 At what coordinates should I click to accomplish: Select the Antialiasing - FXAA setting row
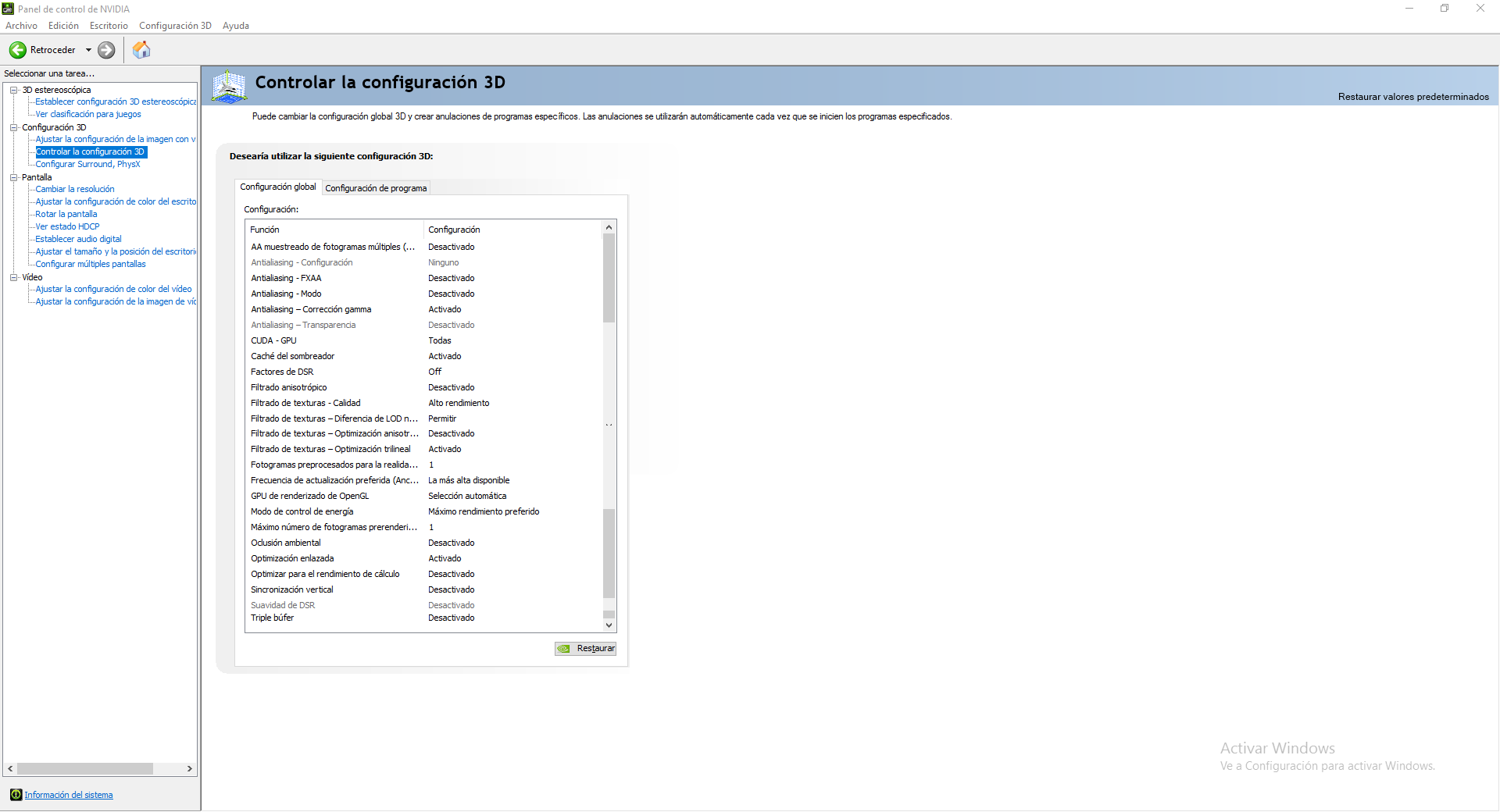(424, 278)
